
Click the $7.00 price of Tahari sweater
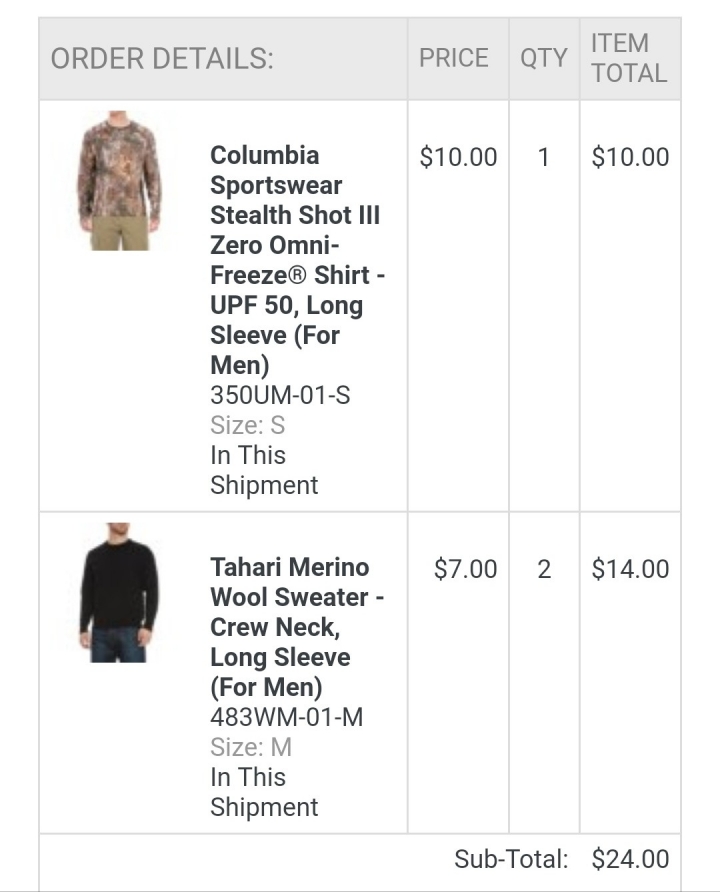[465, 569]
